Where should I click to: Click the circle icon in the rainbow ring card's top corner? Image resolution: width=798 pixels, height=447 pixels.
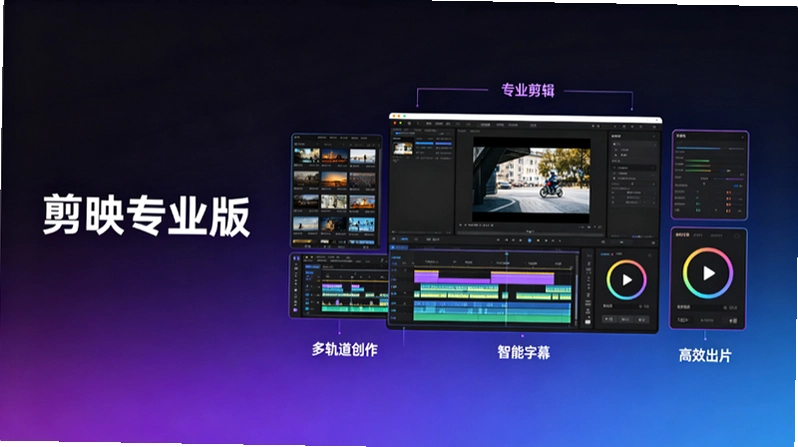(737, 236)
